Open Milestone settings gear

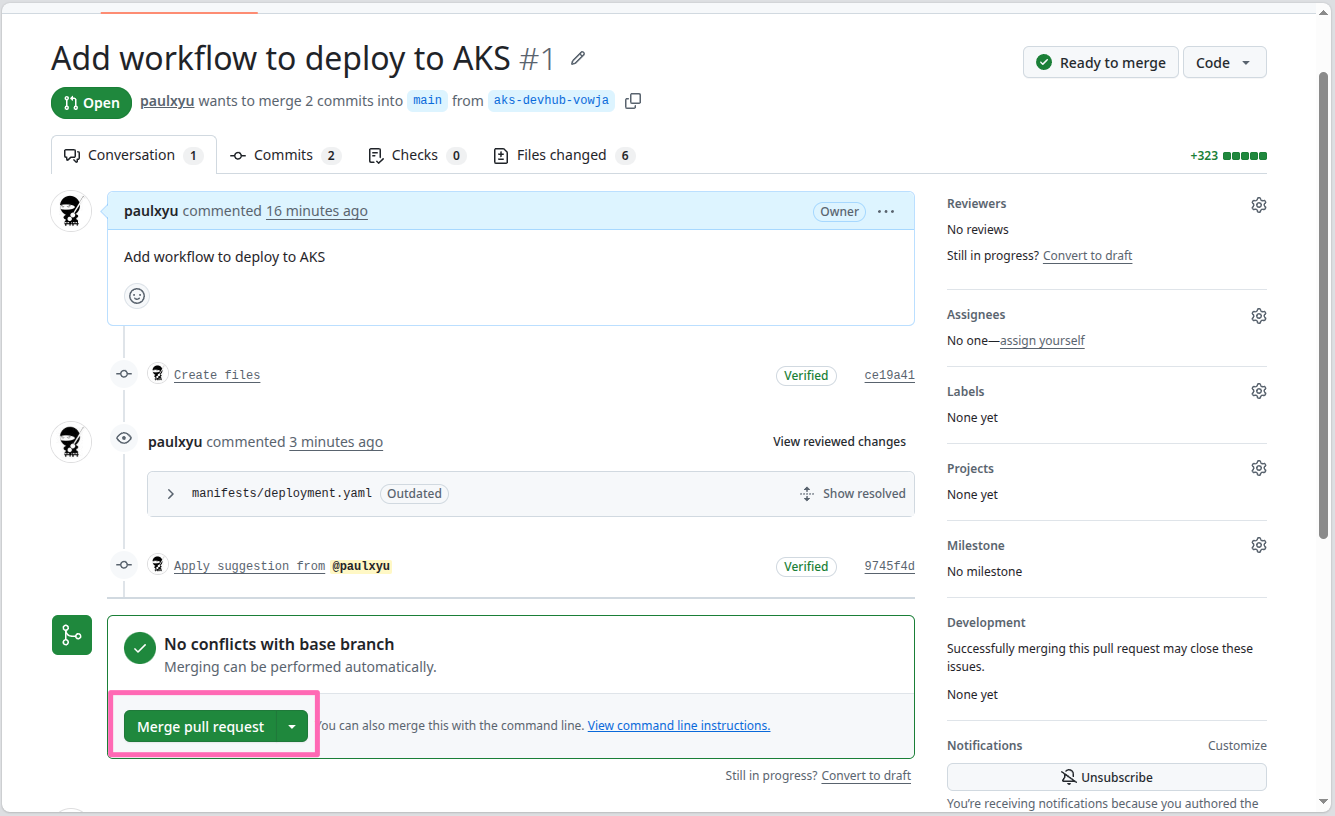point(1259,545)
